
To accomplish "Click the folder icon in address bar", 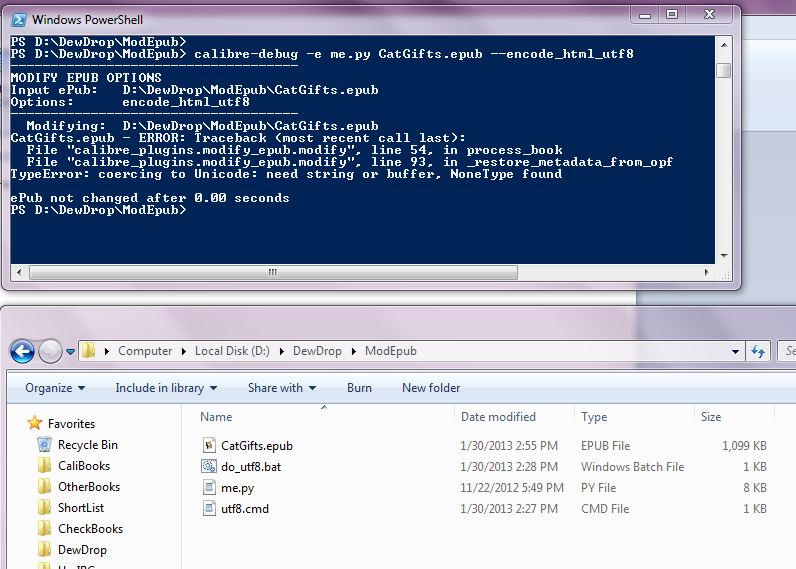I will click(89, 351).
